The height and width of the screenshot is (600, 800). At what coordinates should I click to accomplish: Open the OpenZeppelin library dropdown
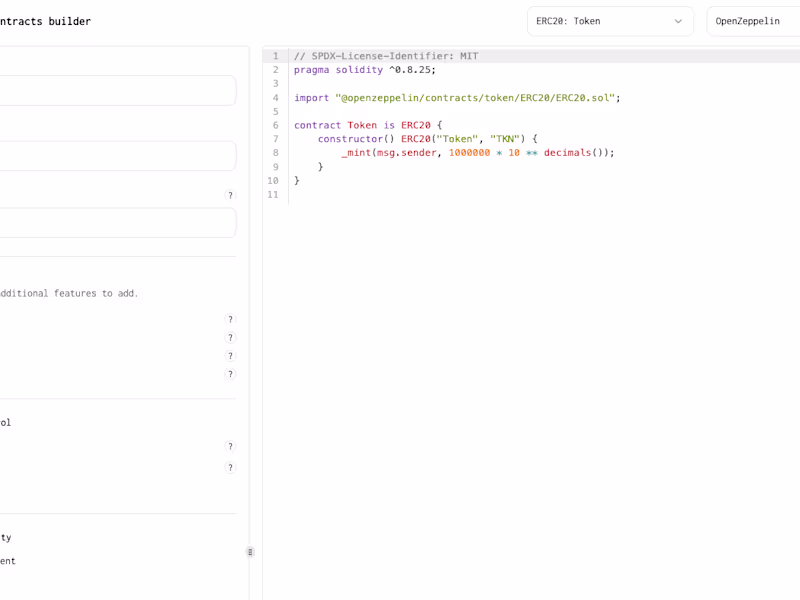point(754,21)
